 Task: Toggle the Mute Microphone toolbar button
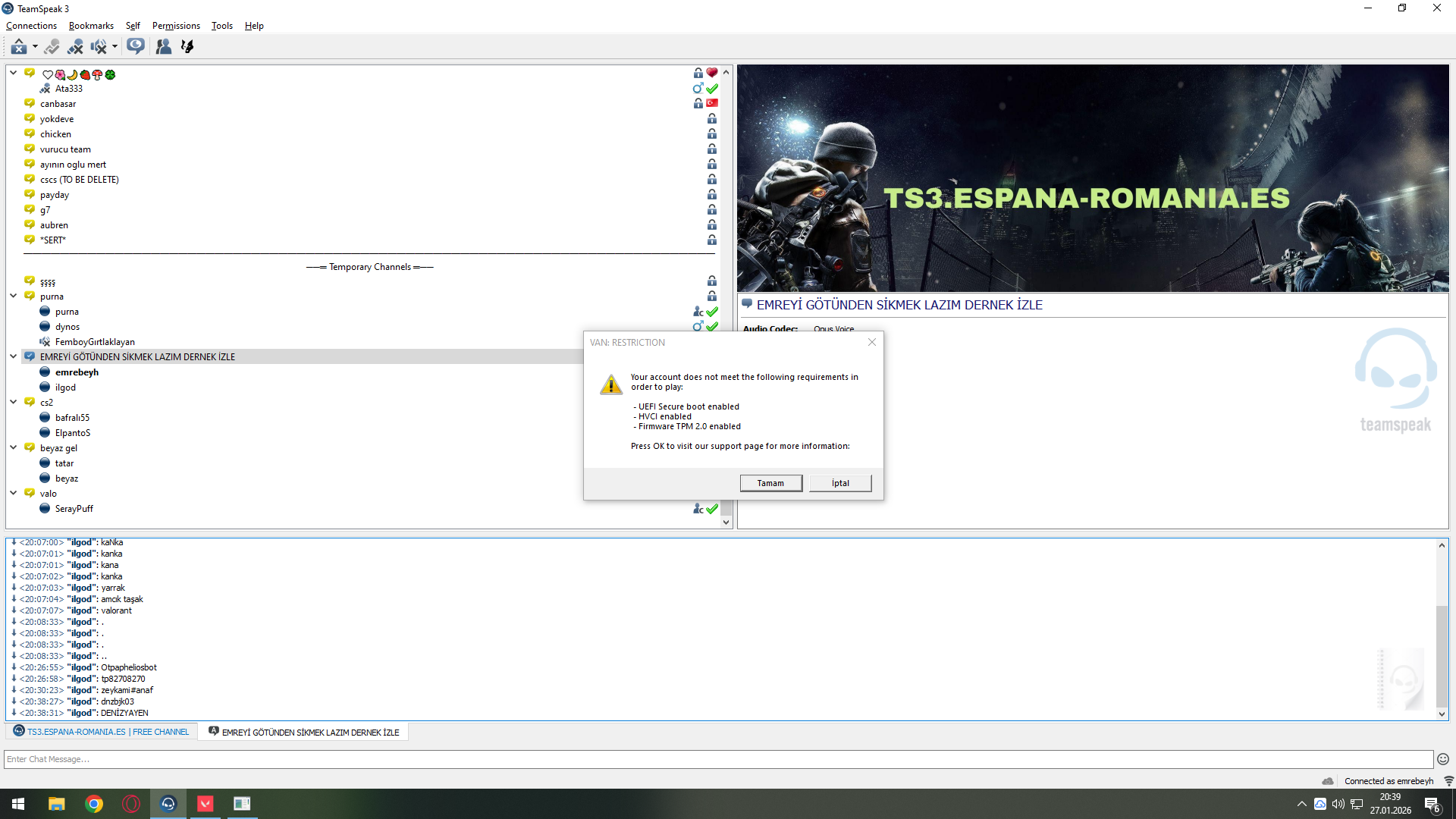click(75, 47)
